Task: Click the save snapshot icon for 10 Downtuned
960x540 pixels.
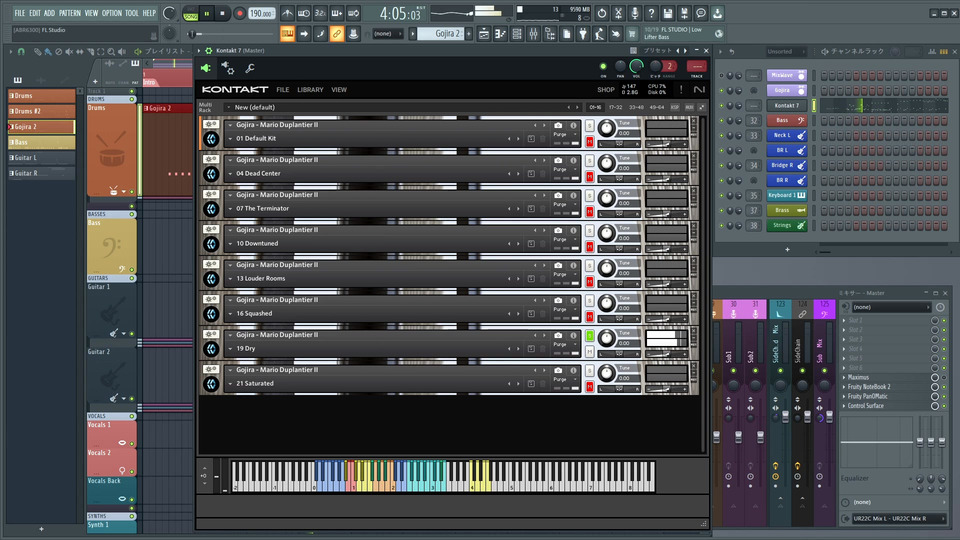Action: coord(531,244)
